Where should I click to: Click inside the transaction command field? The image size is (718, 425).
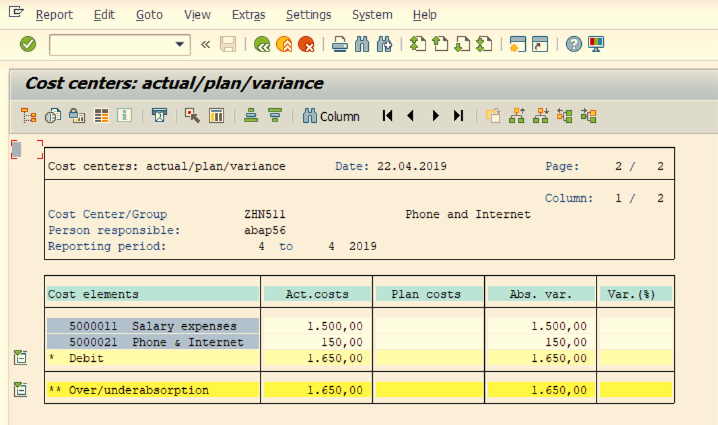111,44
